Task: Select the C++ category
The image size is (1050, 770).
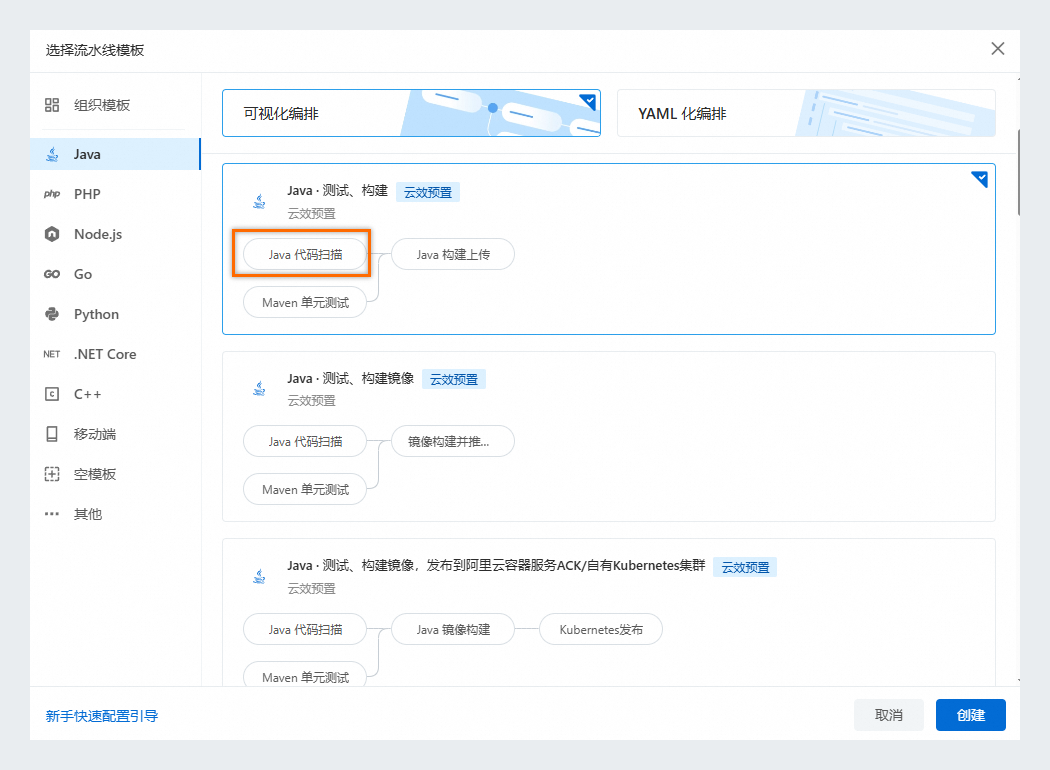Action: pyautogui.click(x=115, y=394)
